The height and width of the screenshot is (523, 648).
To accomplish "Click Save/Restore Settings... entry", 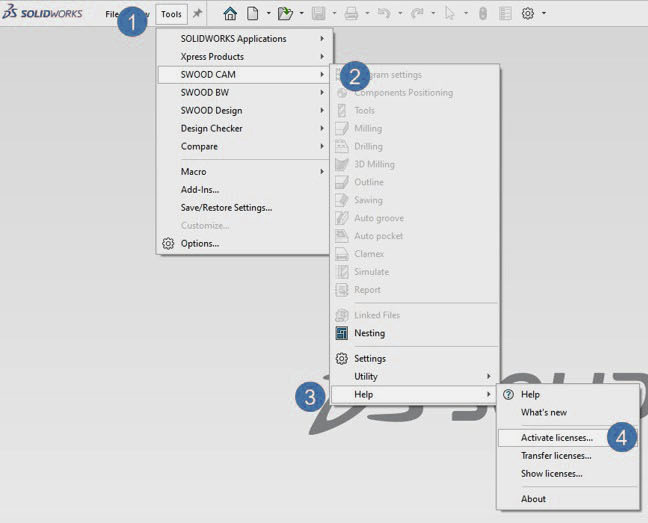I will (x=226, y=207).
